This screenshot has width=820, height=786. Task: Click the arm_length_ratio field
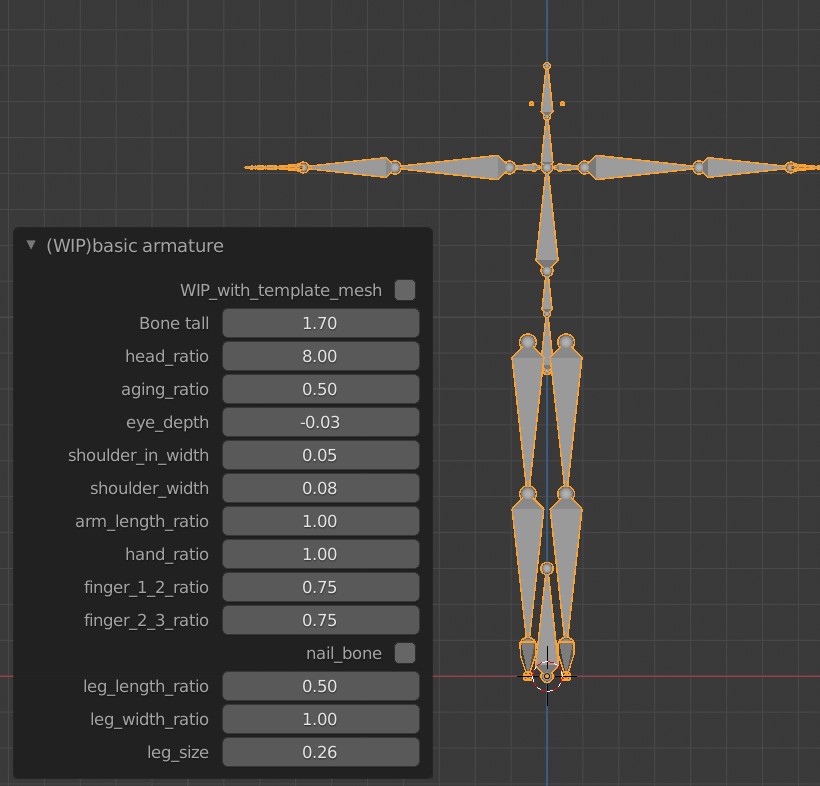(320, 520)
